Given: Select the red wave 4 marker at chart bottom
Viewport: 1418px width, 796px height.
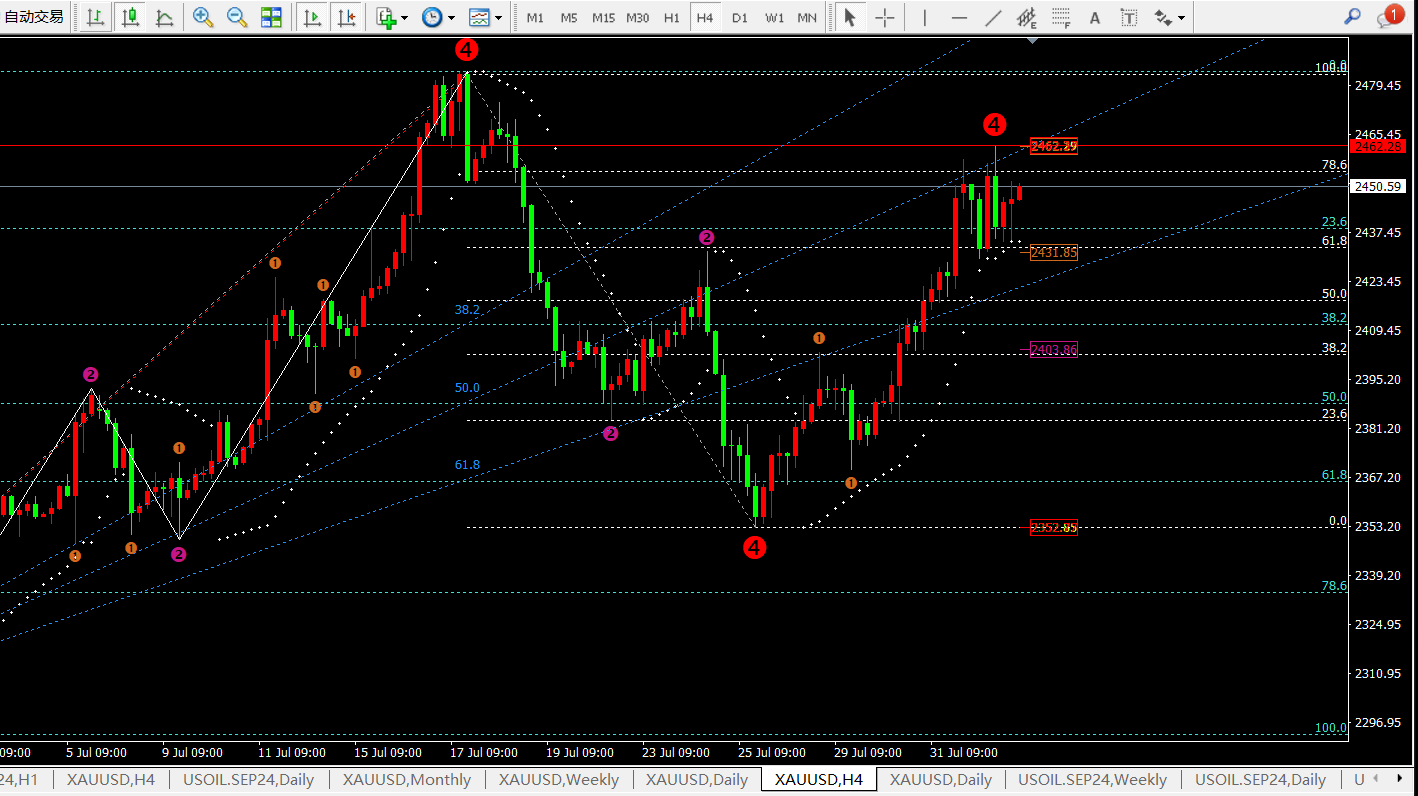Looking at the screenshot, I should pyautogui.click(x=754, y=547).
